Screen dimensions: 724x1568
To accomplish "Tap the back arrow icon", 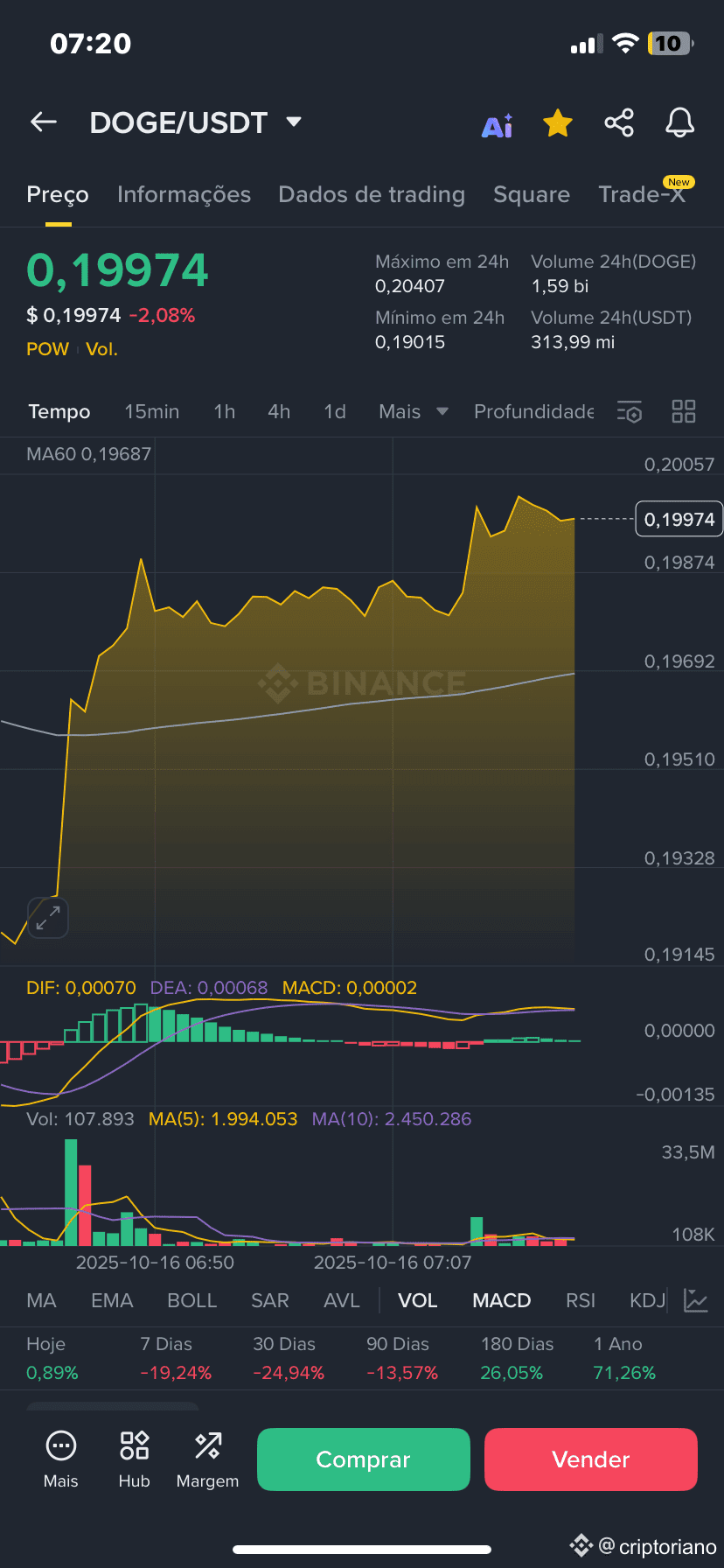I will click(44, 122).
